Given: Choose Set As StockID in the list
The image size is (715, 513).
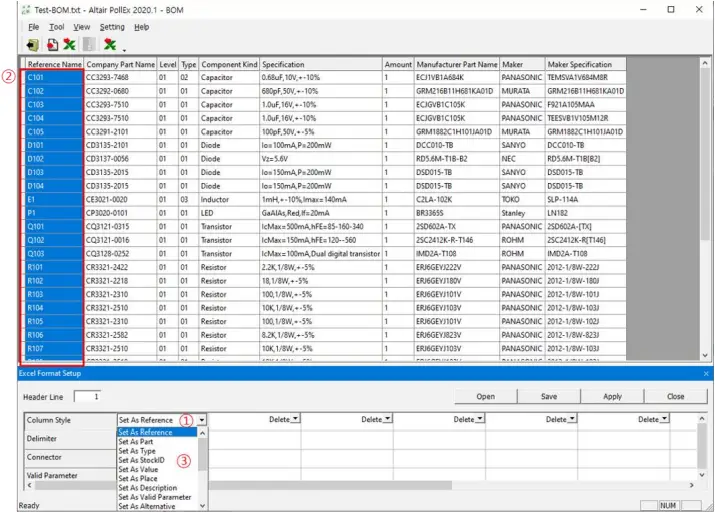Looking at the screenshot, I should click(157, 460).
